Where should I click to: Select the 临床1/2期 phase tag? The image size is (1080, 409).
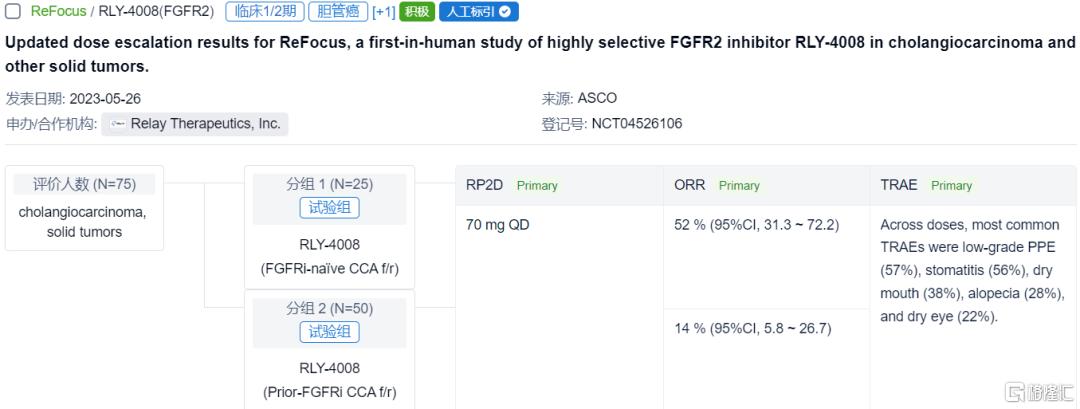(262, 12)
